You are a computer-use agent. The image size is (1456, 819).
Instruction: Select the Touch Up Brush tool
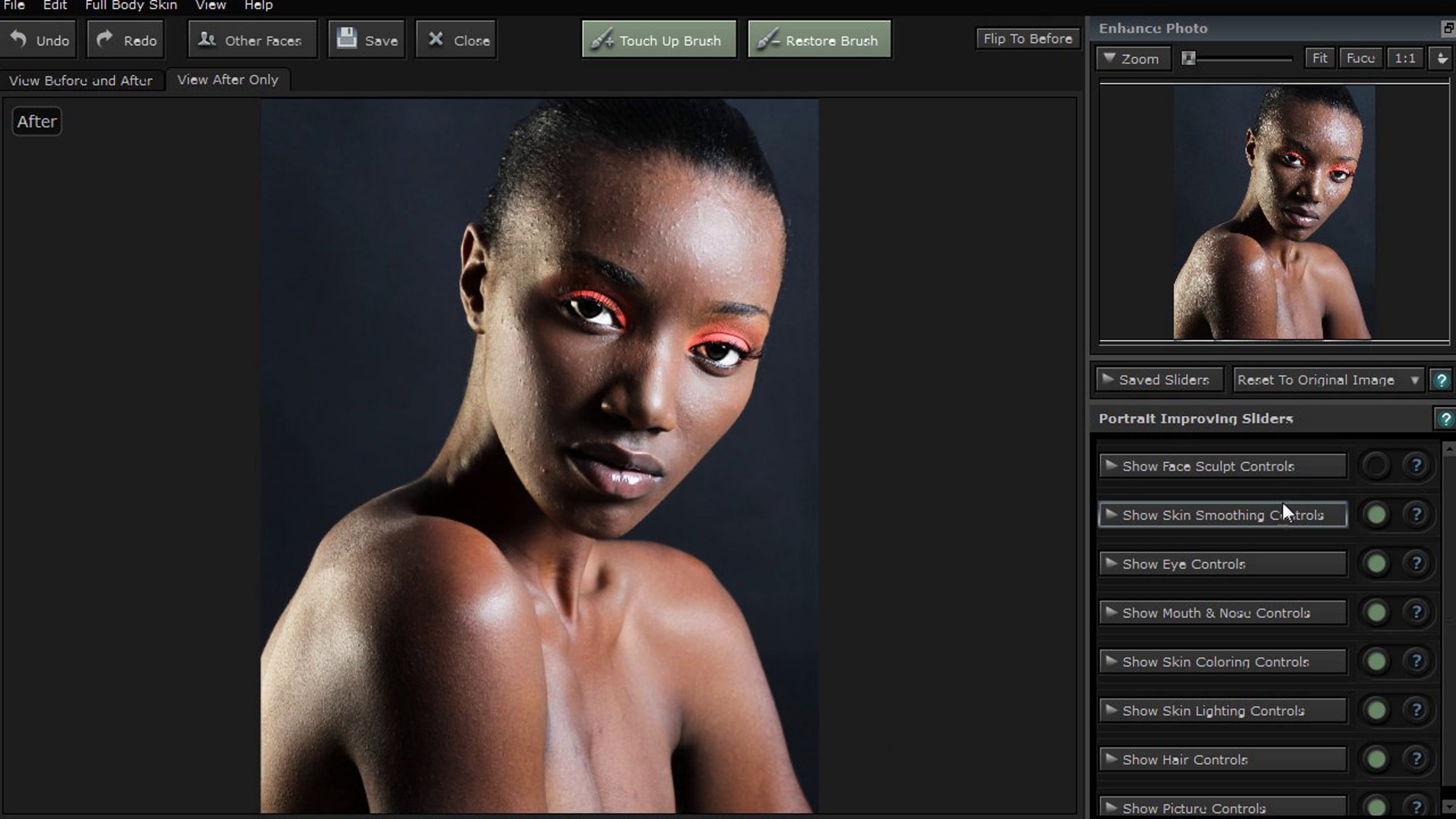click(659, 40)
